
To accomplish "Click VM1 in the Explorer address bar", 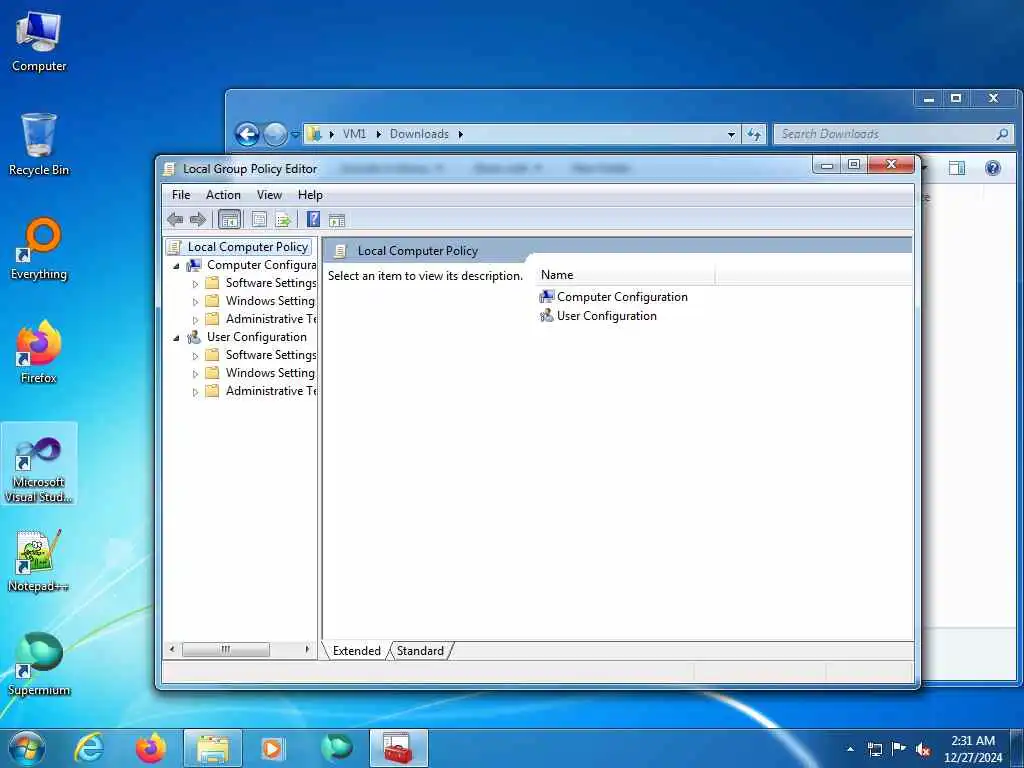I will [x=354, y=134].
